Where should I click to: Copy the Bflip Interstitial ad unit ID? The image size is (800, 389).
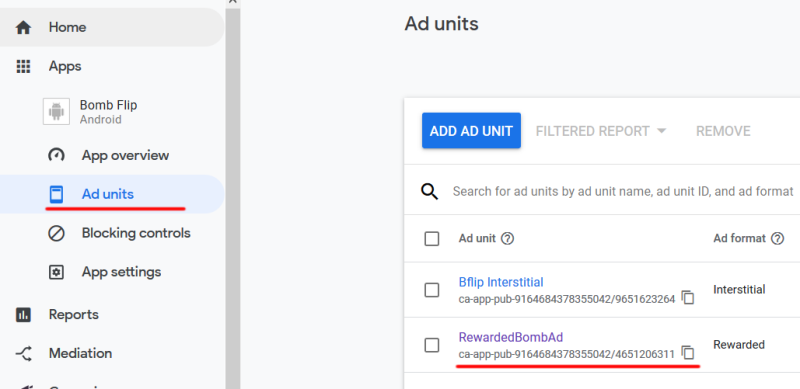coord(688,298)
